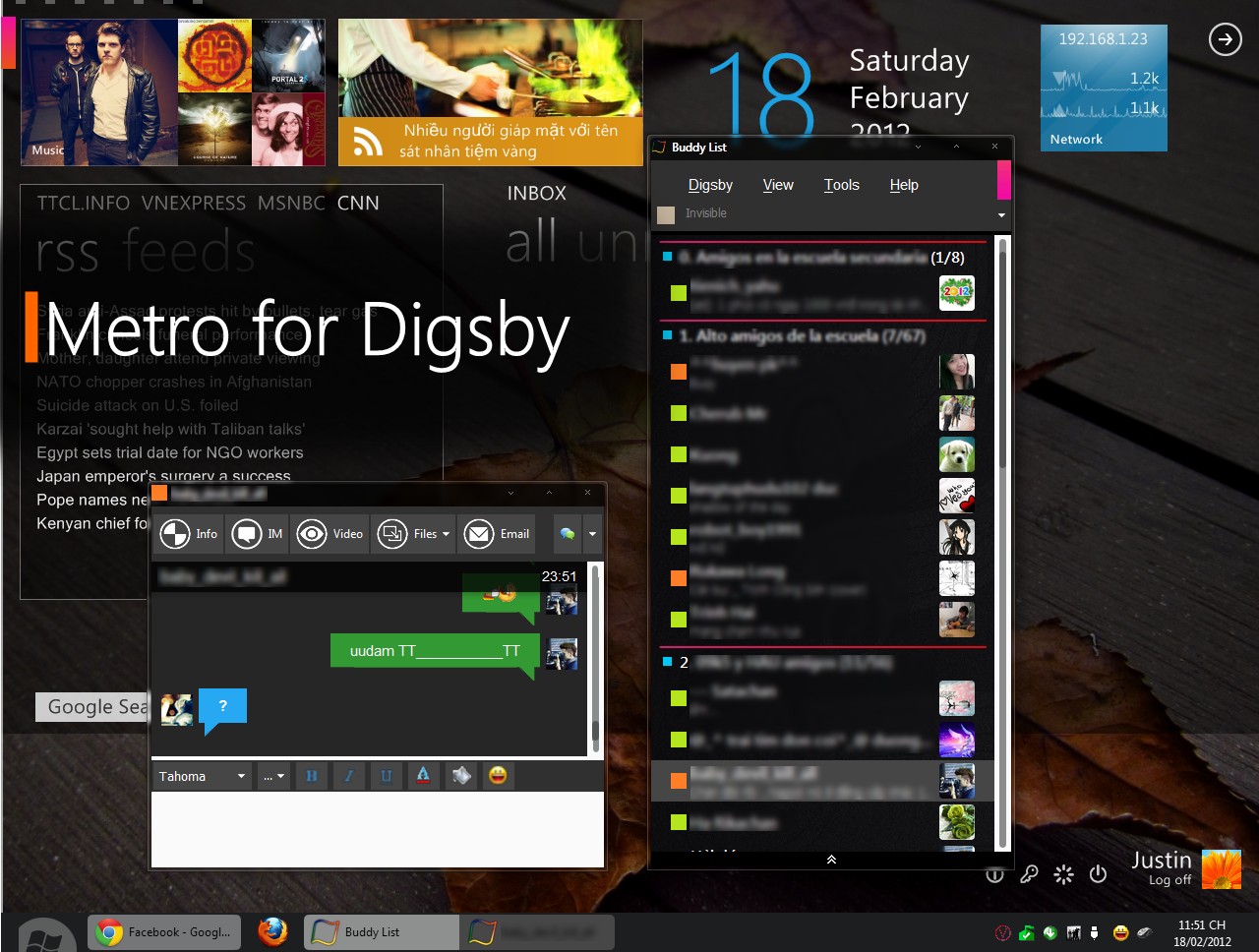Open the View menu
The image size is (1259, 952).
pyautogui.click(x=778, y=185)
